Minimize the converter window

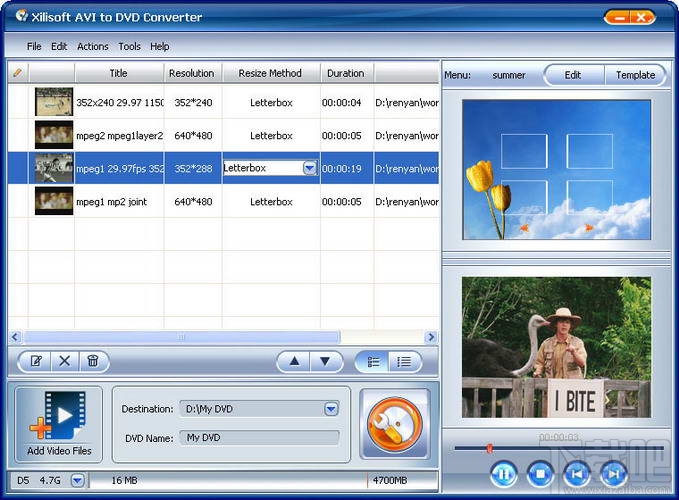click(619, 18)
